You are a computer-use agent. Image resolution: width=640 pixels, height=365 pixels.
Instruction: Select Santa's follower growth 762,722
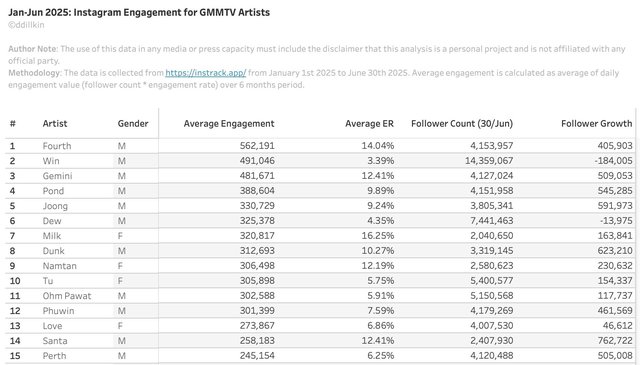(x=615, y=341)
